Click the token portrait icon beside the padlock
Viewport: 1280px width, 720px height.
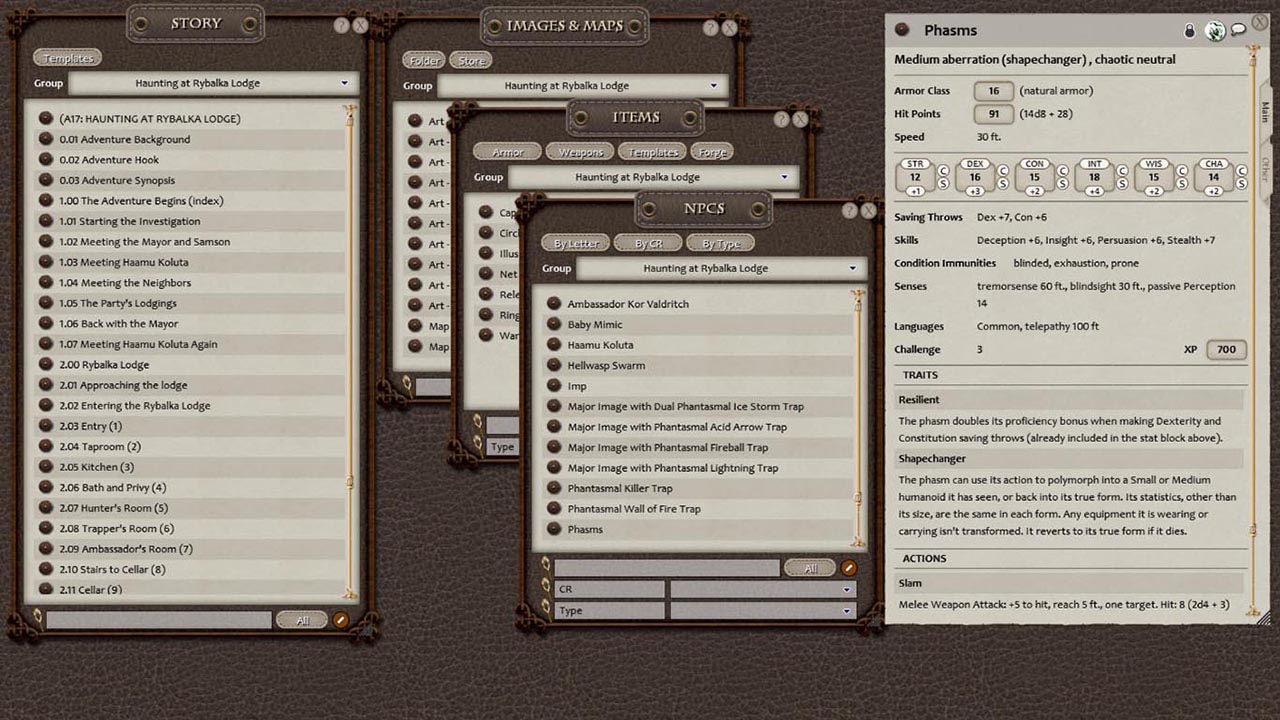(1214, 30)
